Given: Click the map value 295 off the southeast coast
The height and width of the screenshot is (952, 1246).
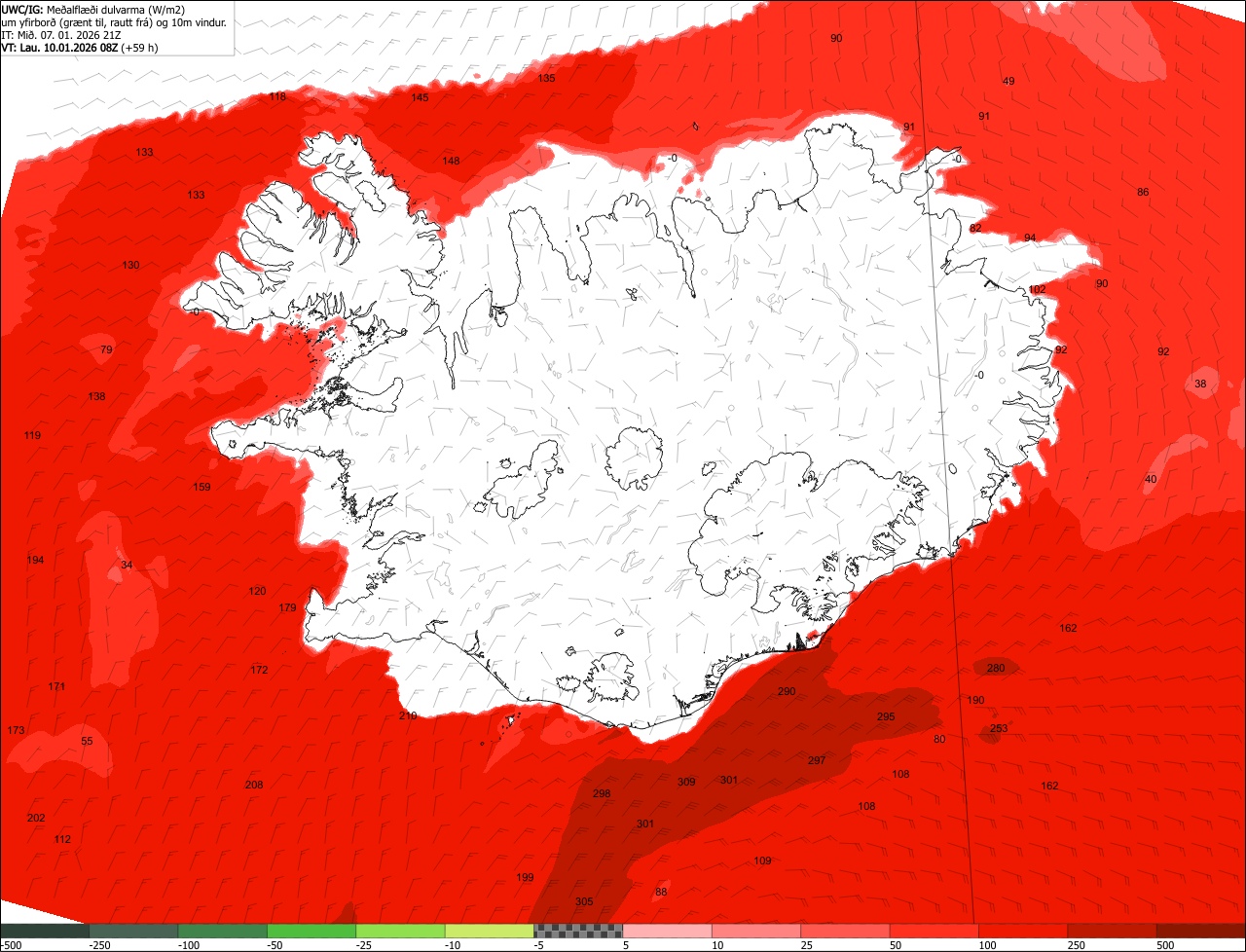Looking at the screenshot, I should click(x=886, y=716).
